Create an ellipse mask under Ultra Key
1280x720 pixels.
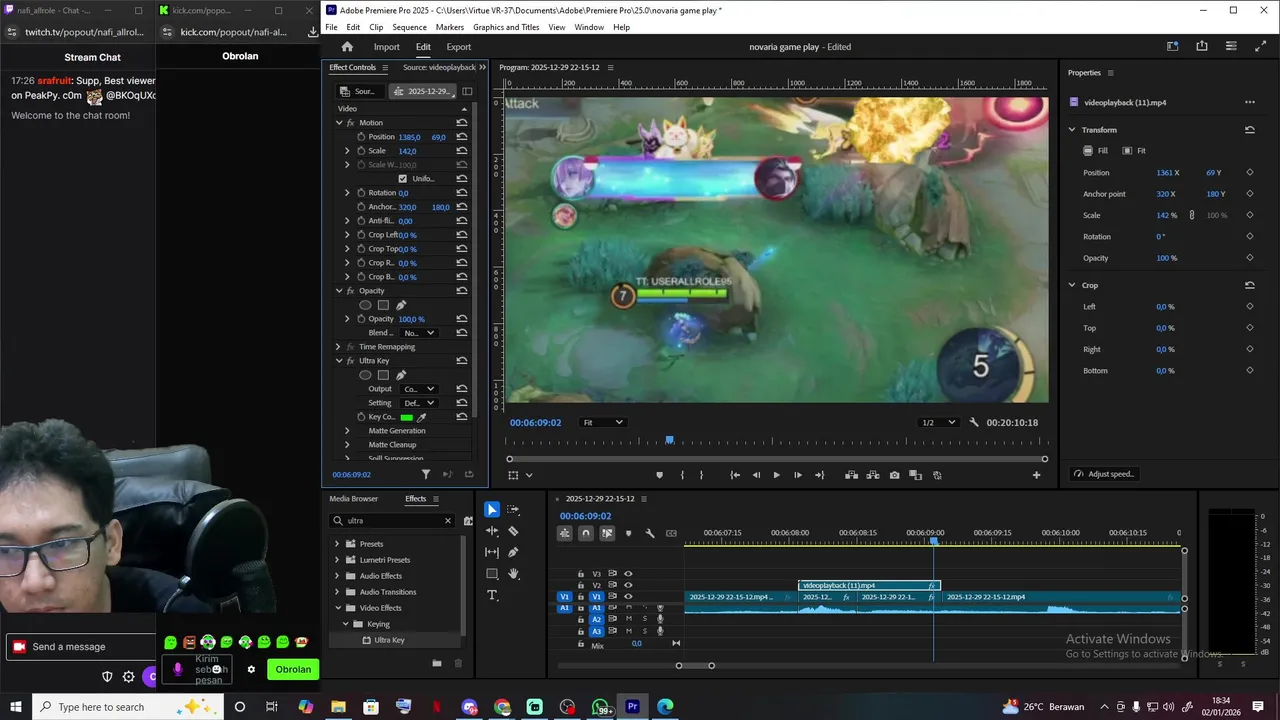tap(365, 375)
